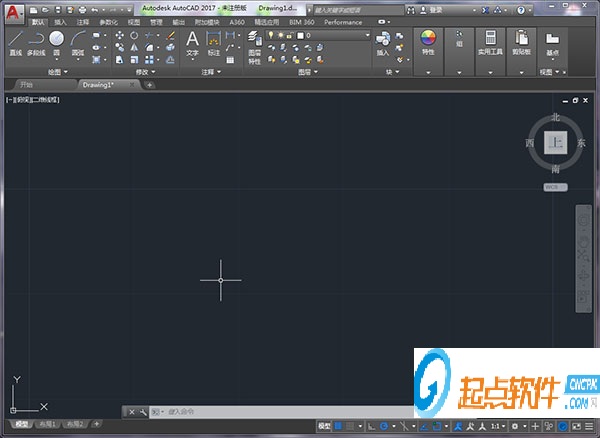600x438 pixels.
Task: Click the WCS button below ViewCube
Action: point(555,187)
